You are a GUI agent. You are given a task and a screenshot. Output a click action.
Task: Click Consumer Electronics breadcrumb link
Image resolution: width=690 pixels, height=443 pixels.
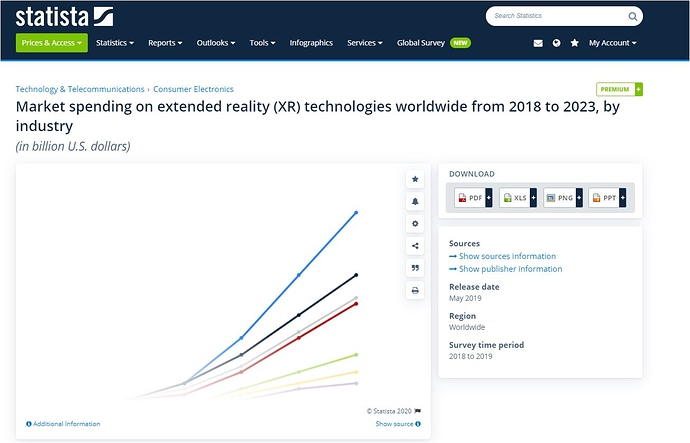(x=193, y=89)
